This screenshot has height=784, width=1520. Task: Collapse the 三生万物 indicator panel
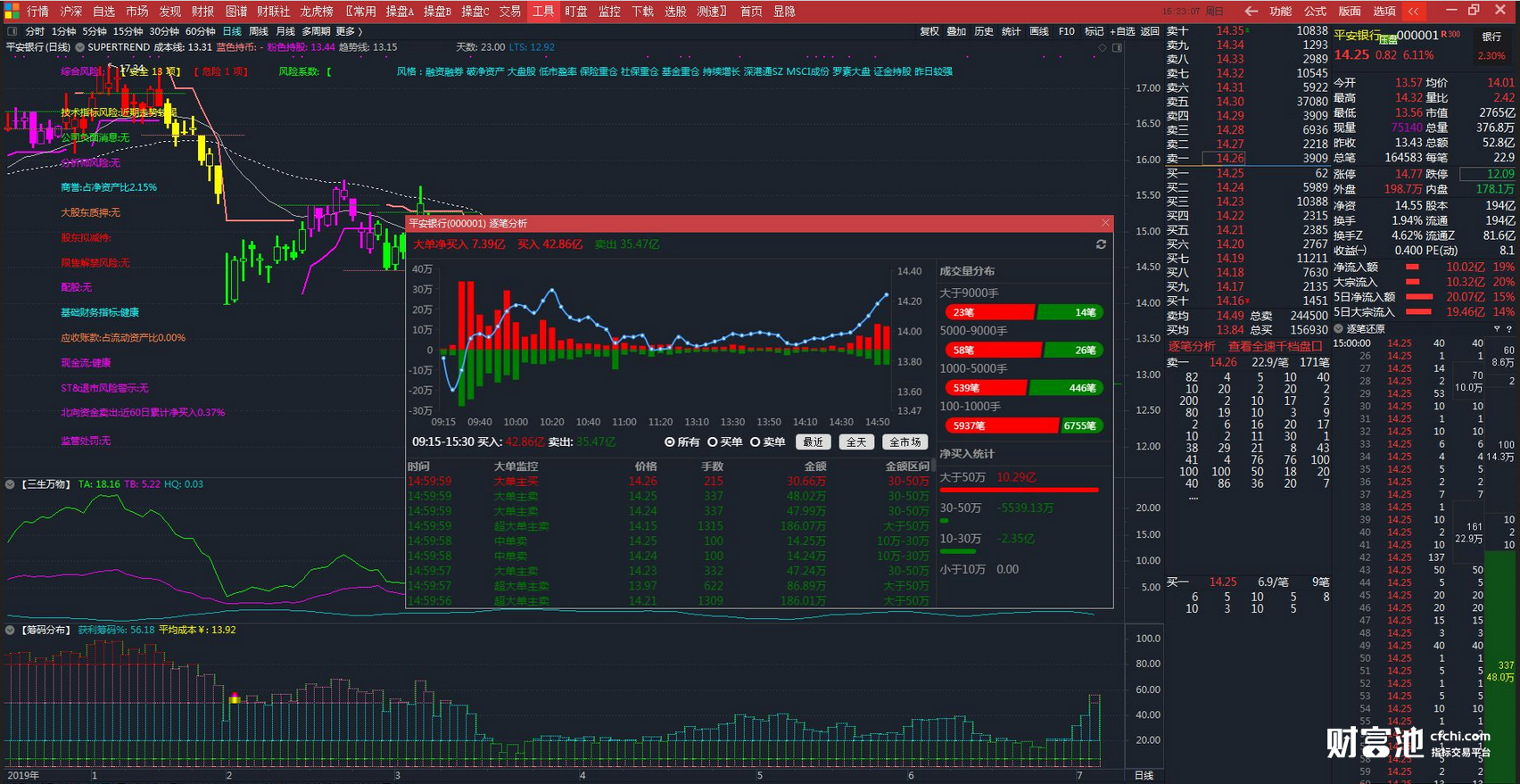click(x=11, y=484)
